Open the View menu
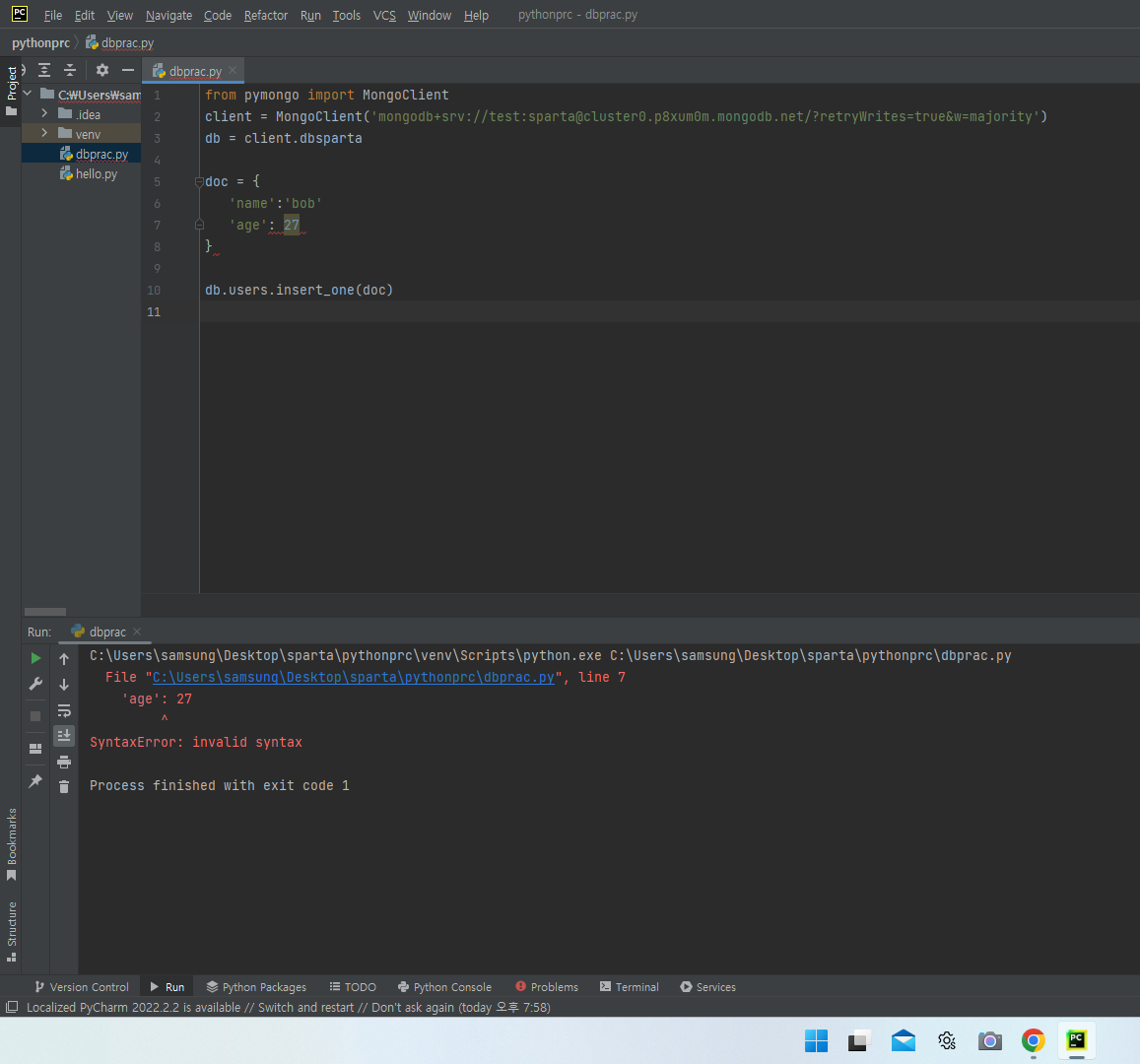 pyautogui.click(x=120, y=15)
